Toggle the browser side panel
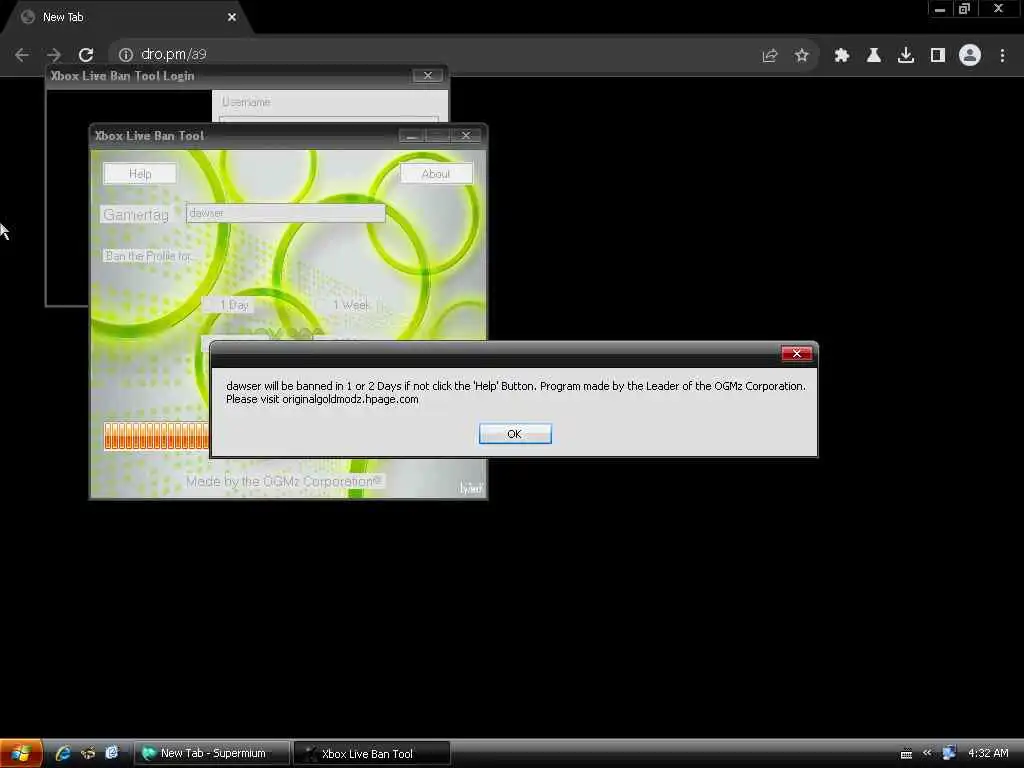The width and height of the screenshot is (1024, 768). [938, 56]
